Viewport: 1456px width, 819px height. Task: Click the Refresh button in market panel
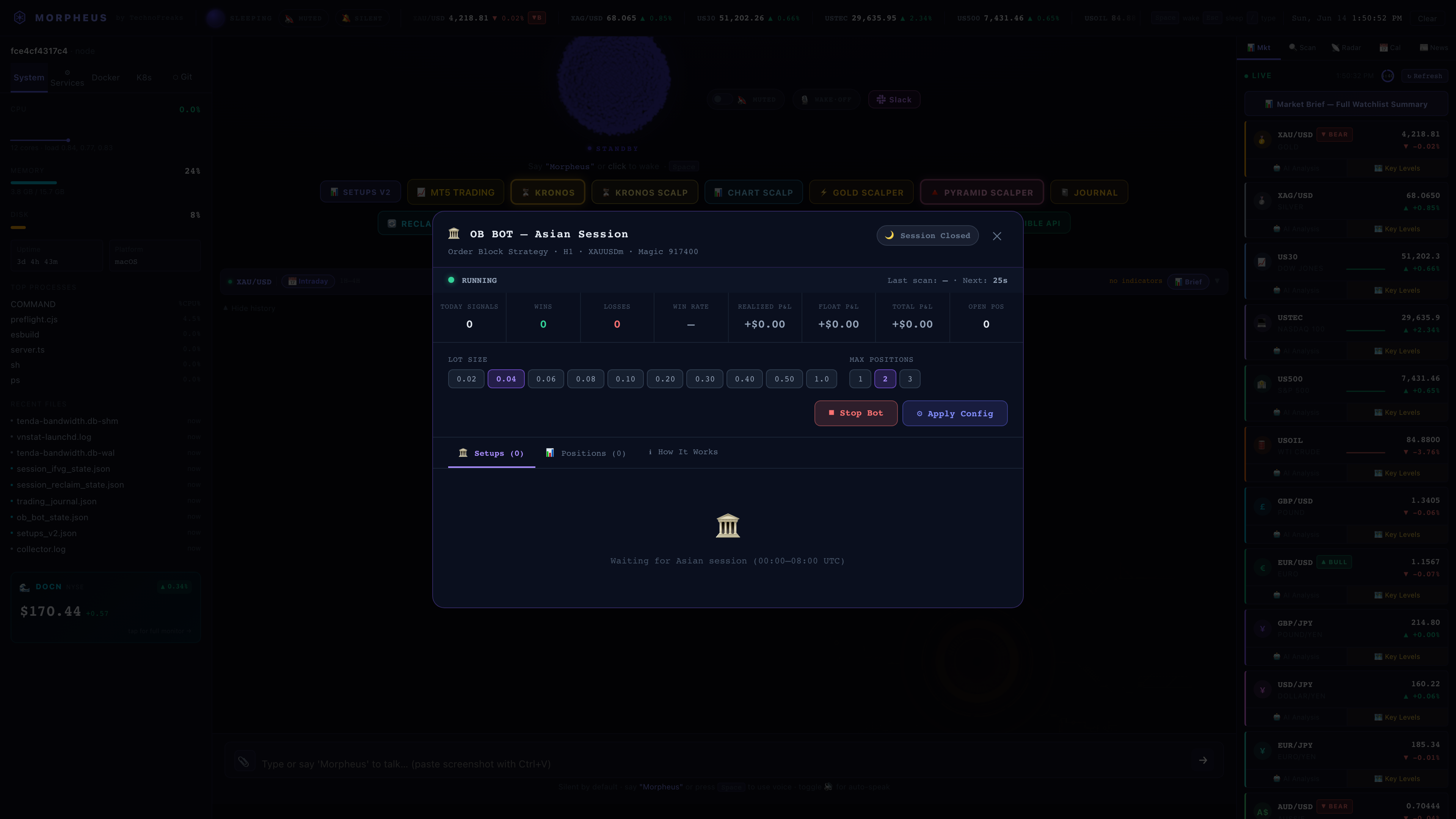pos(1425,76)
